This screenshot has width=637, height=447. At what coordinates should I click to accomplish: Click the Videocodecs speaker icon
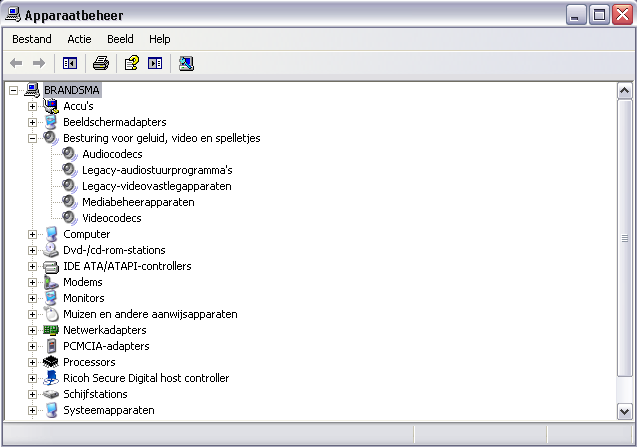(x=70, y=218)
